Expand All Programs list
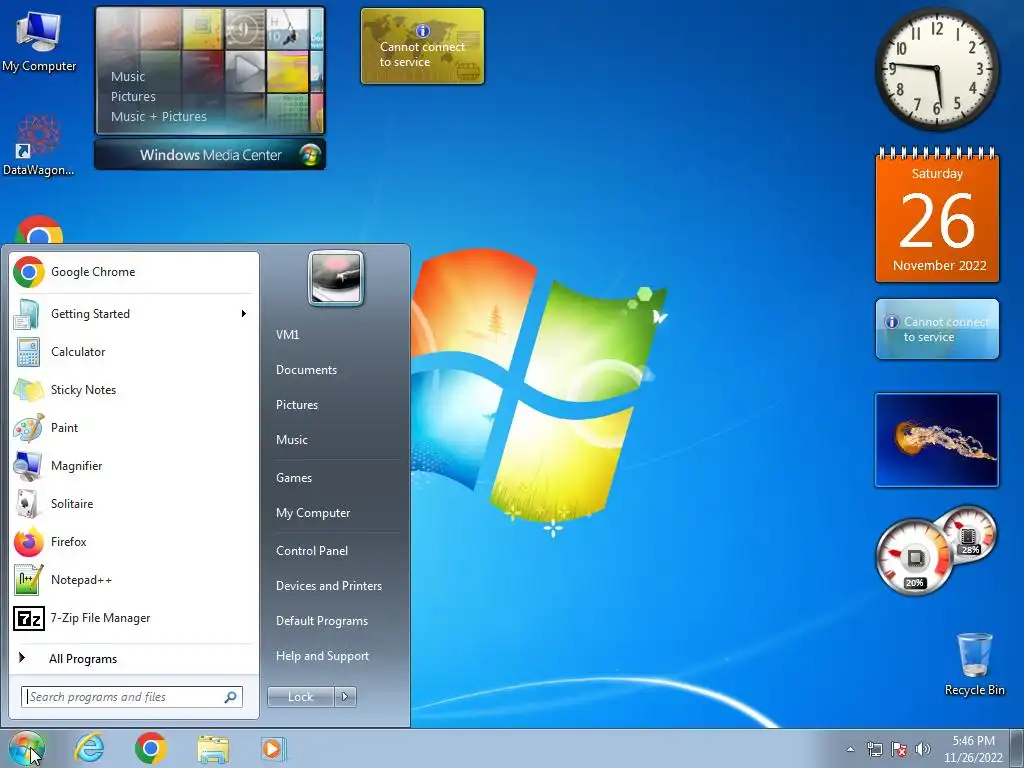Viewport: 1024px width, 768px height. coord(134,659)
